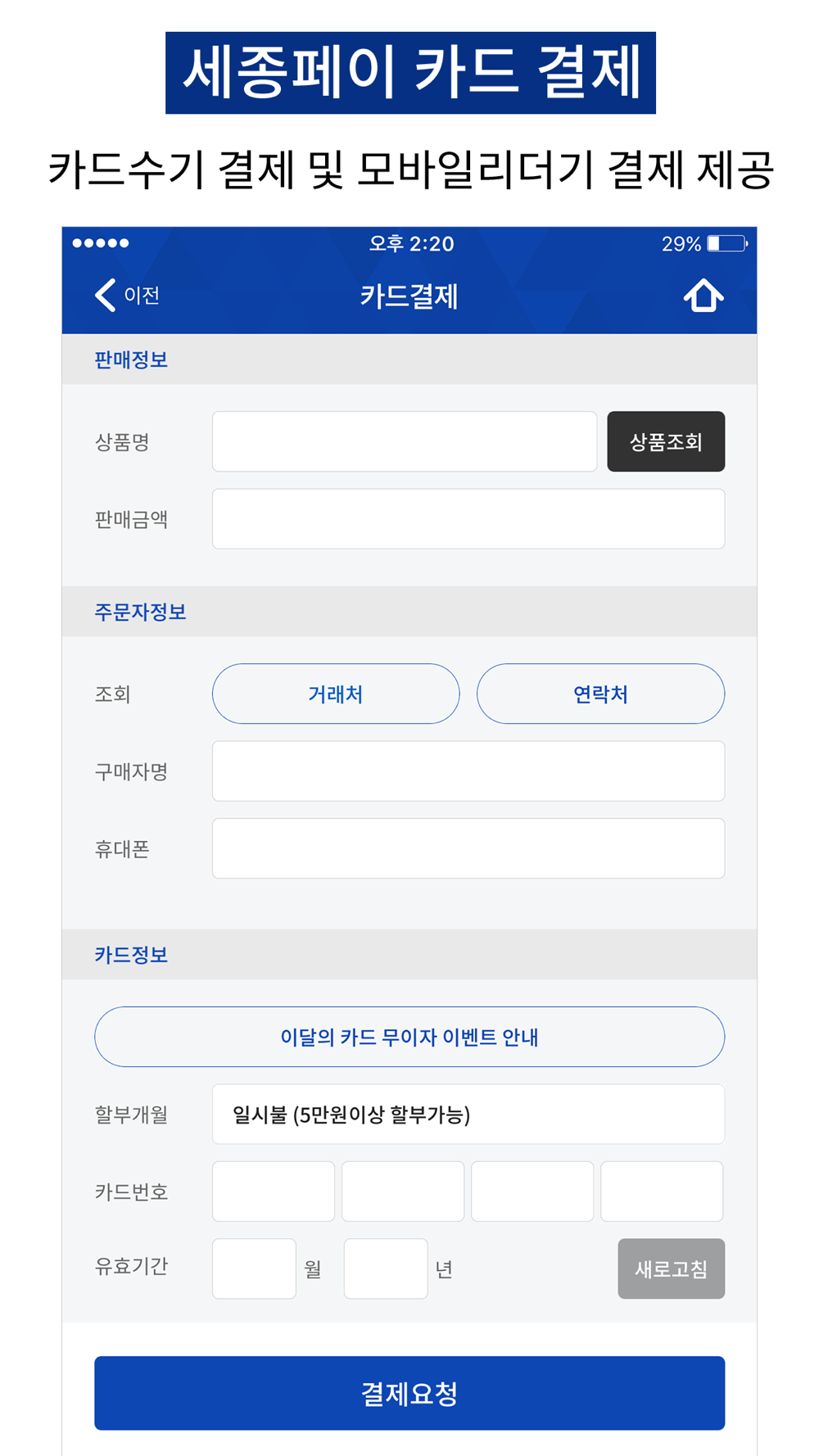Select the 연락처 contacts button

point(600,694)
